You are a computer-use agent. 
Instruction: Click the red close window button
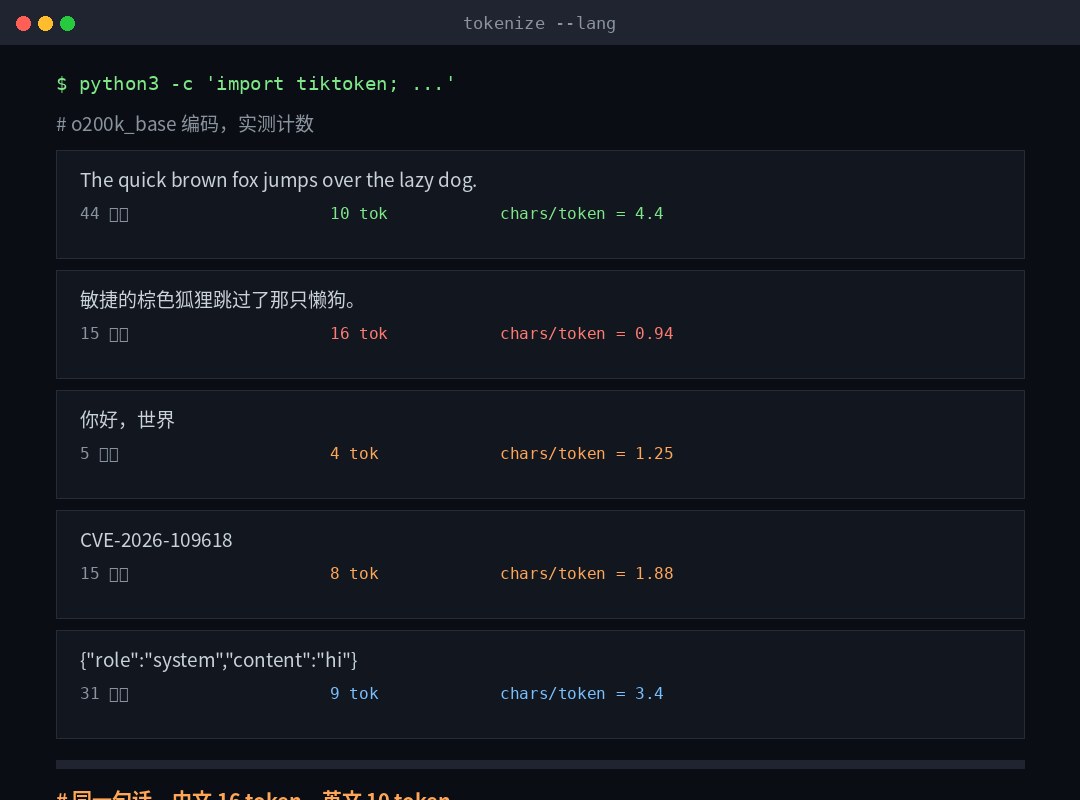(x=23, y=23)
